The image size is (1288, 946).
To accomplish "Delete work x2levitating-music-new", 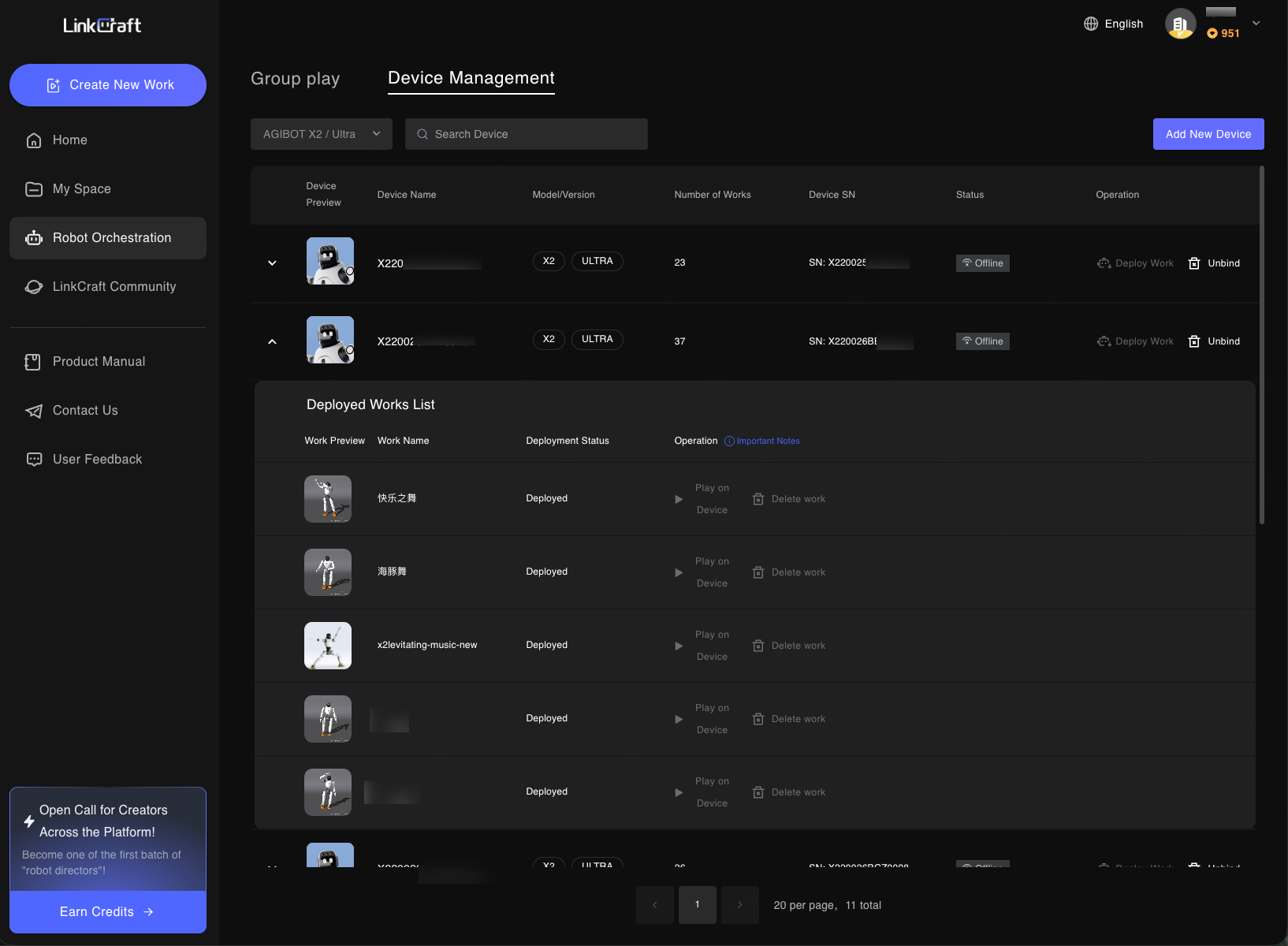I will pyautogui.click(x=789, y=646).
